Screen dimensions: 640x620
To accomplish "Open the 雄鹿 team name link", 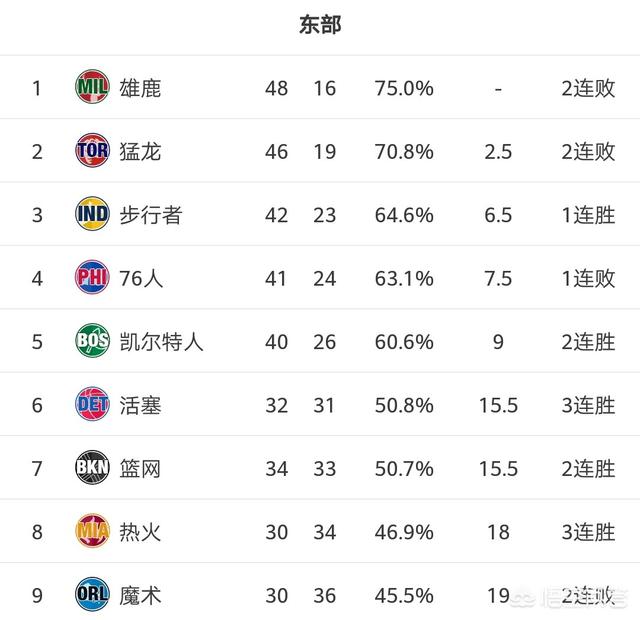I will (140, 88).
